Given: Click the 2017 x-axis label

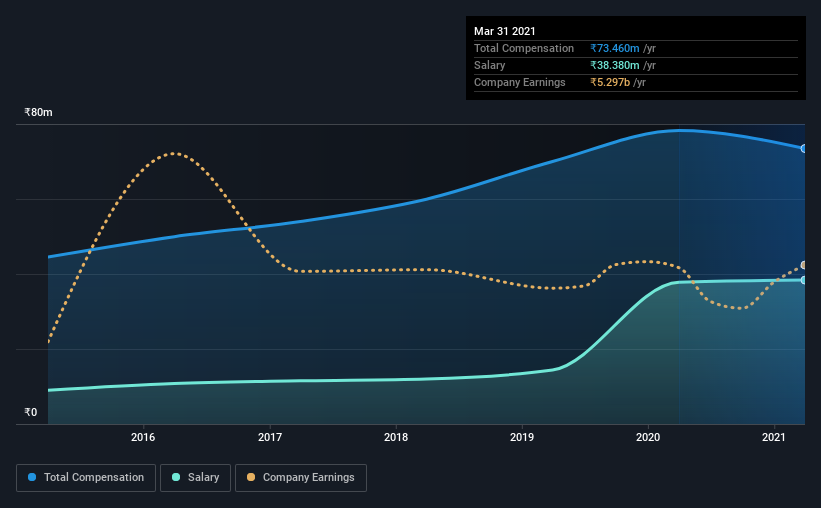Looking at the screenshot, I should click(270, 437).
